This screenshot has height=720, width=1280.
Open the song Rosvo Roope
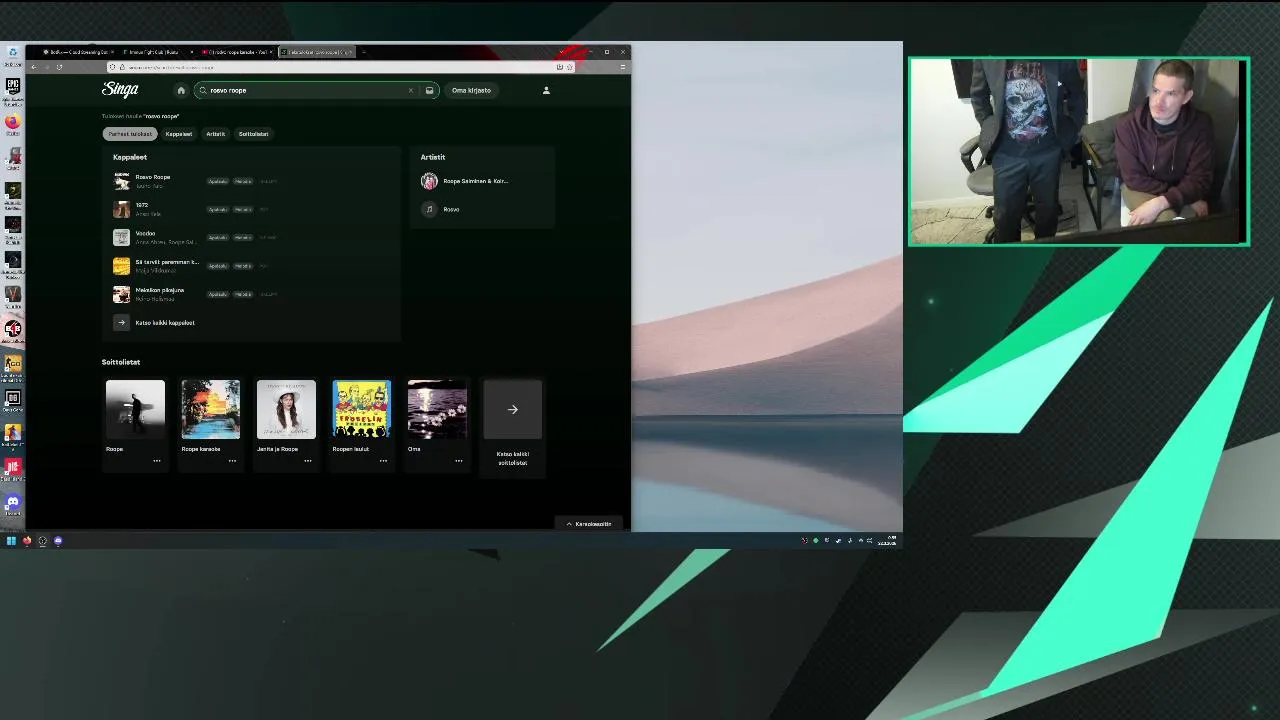153,177
